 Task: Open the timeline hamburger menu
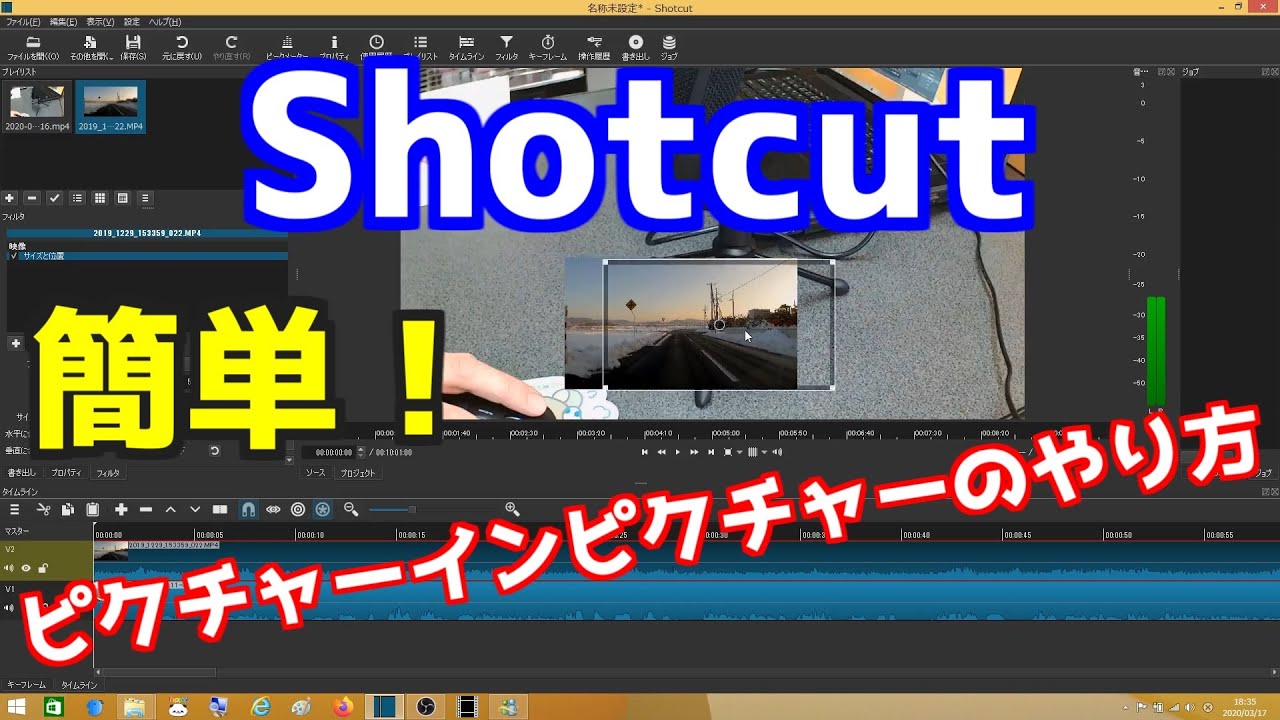pos(14,510)
